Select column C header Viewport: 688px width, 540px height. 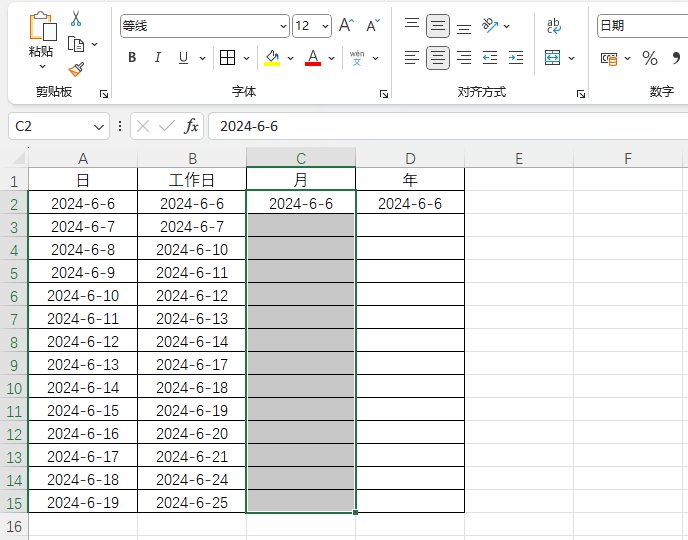301,158
